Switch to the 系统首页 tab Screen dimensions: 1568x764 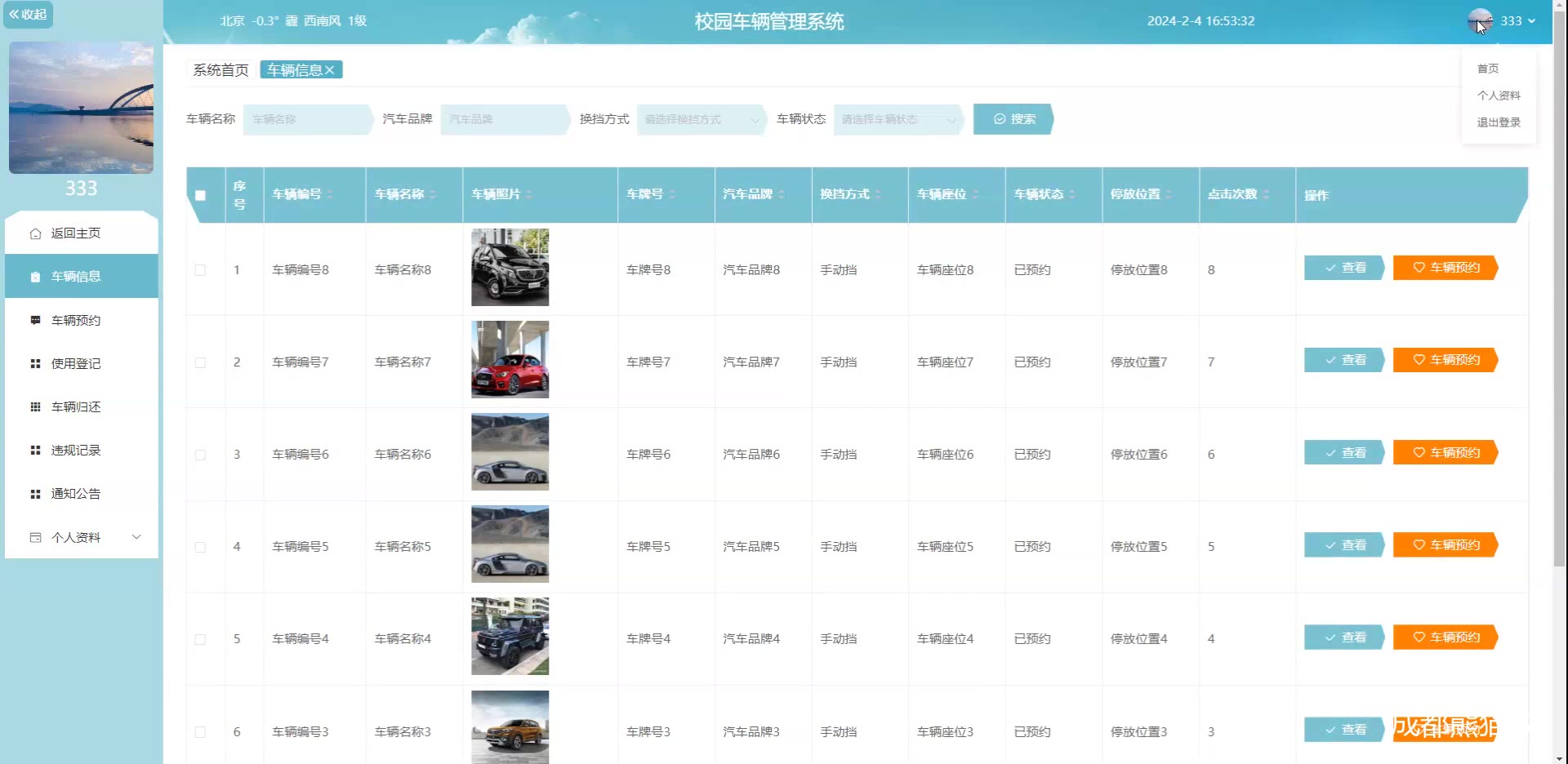pos(220,70)
